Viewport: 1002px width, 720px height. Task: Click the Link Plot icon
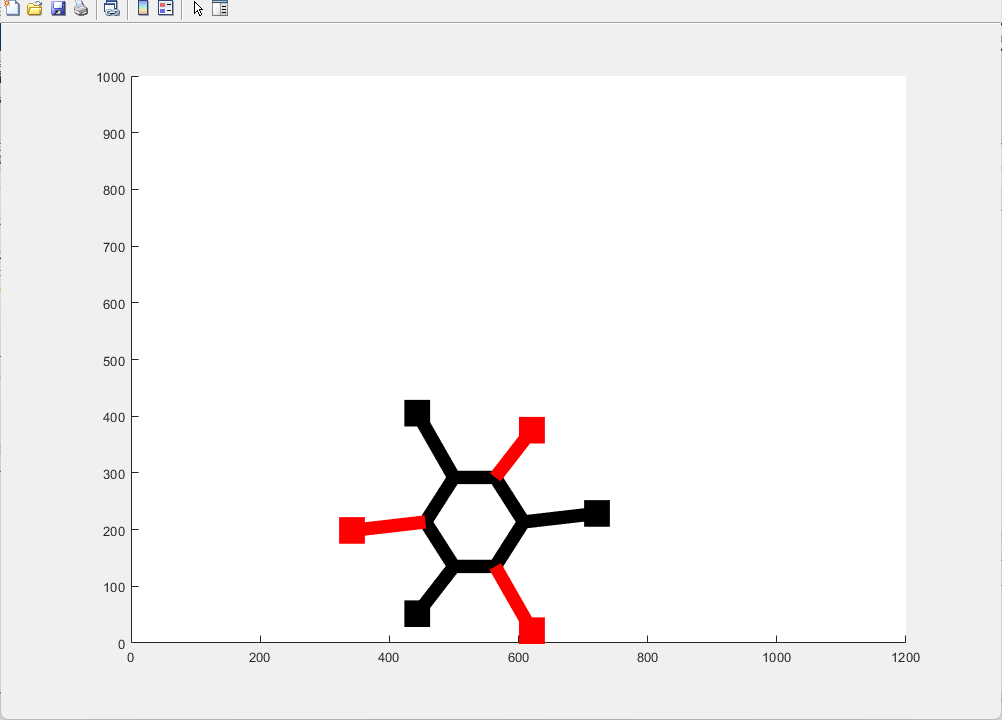click(112, 8)
